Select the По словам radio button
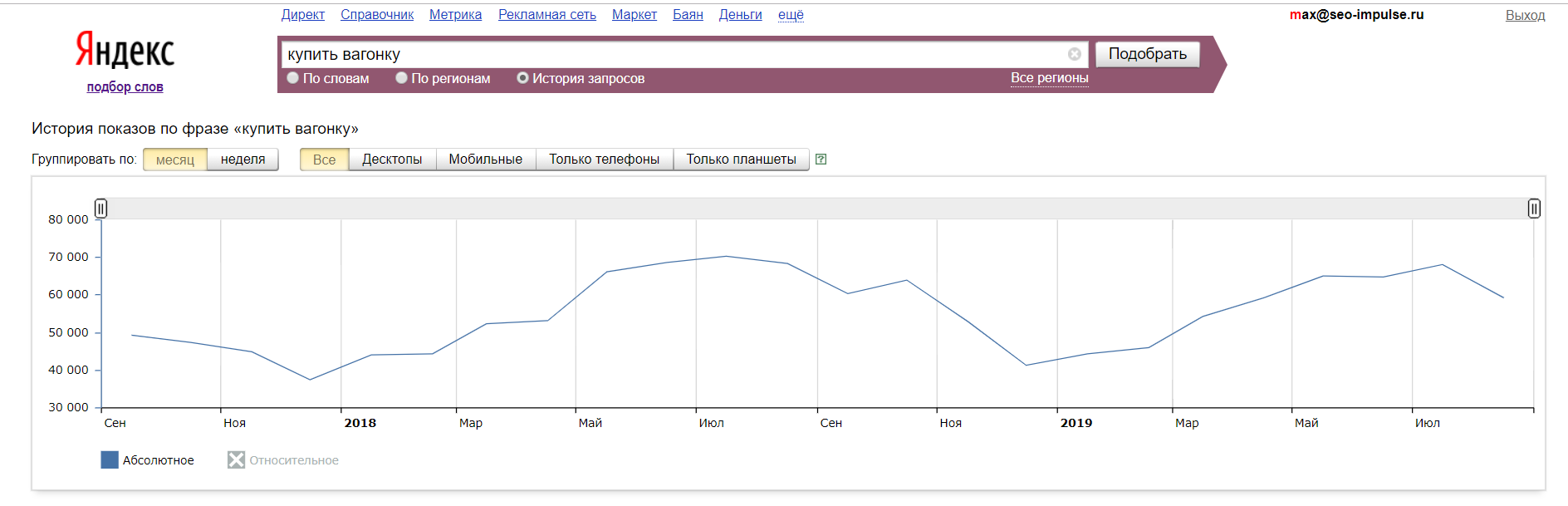Viewport: 1568px width, 506px height. pos(293,78)
